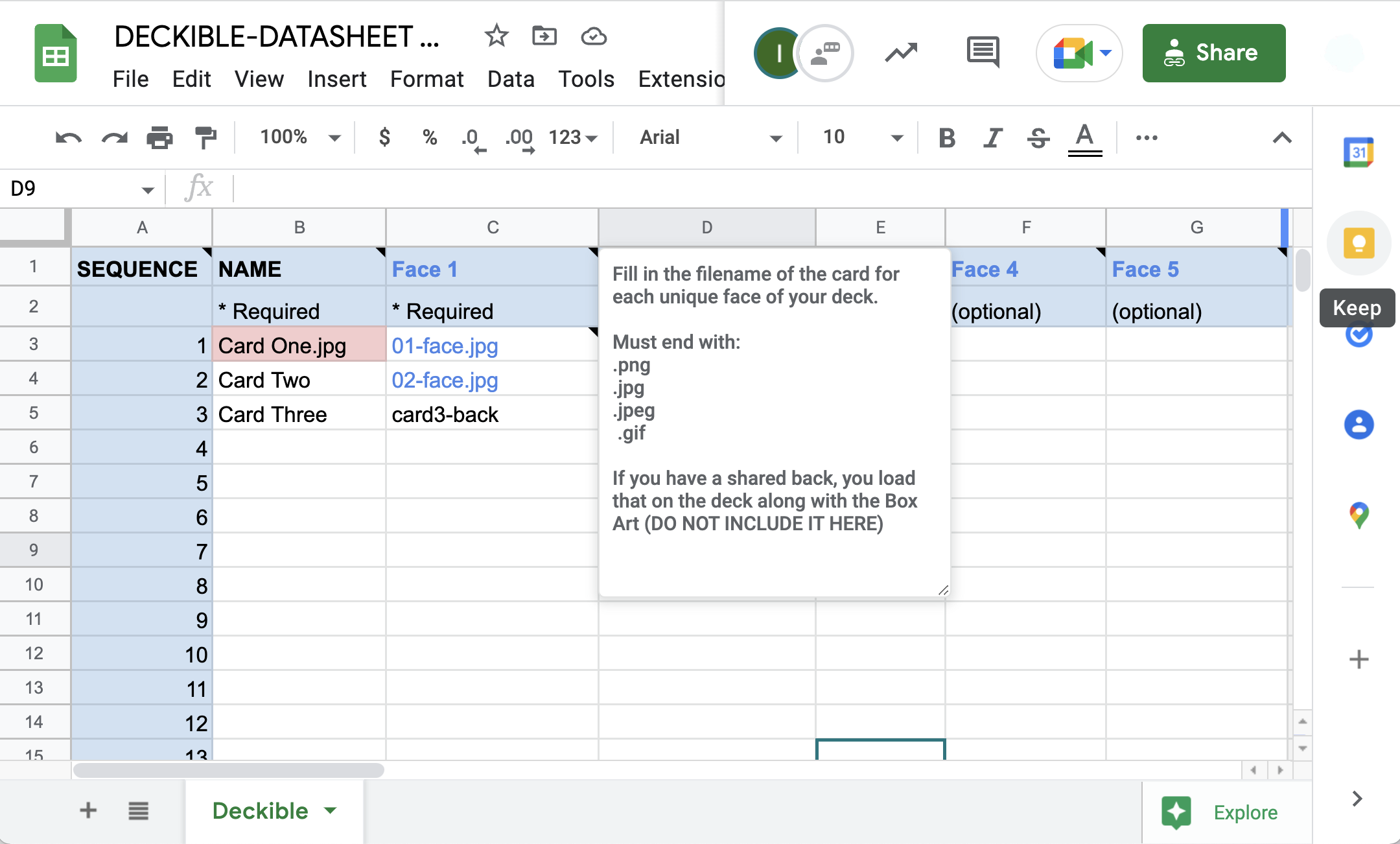Toggle italic formatting
1400x844 pixels.
click(x=992, y=137)
